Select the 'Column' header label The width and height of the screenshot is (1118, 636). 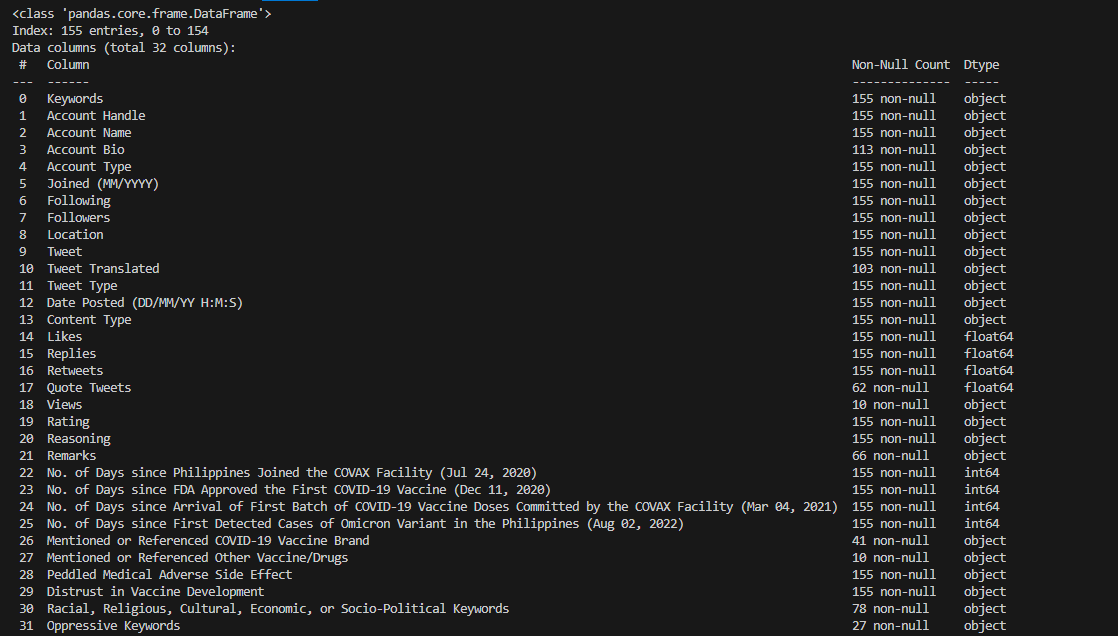point(68,65)
